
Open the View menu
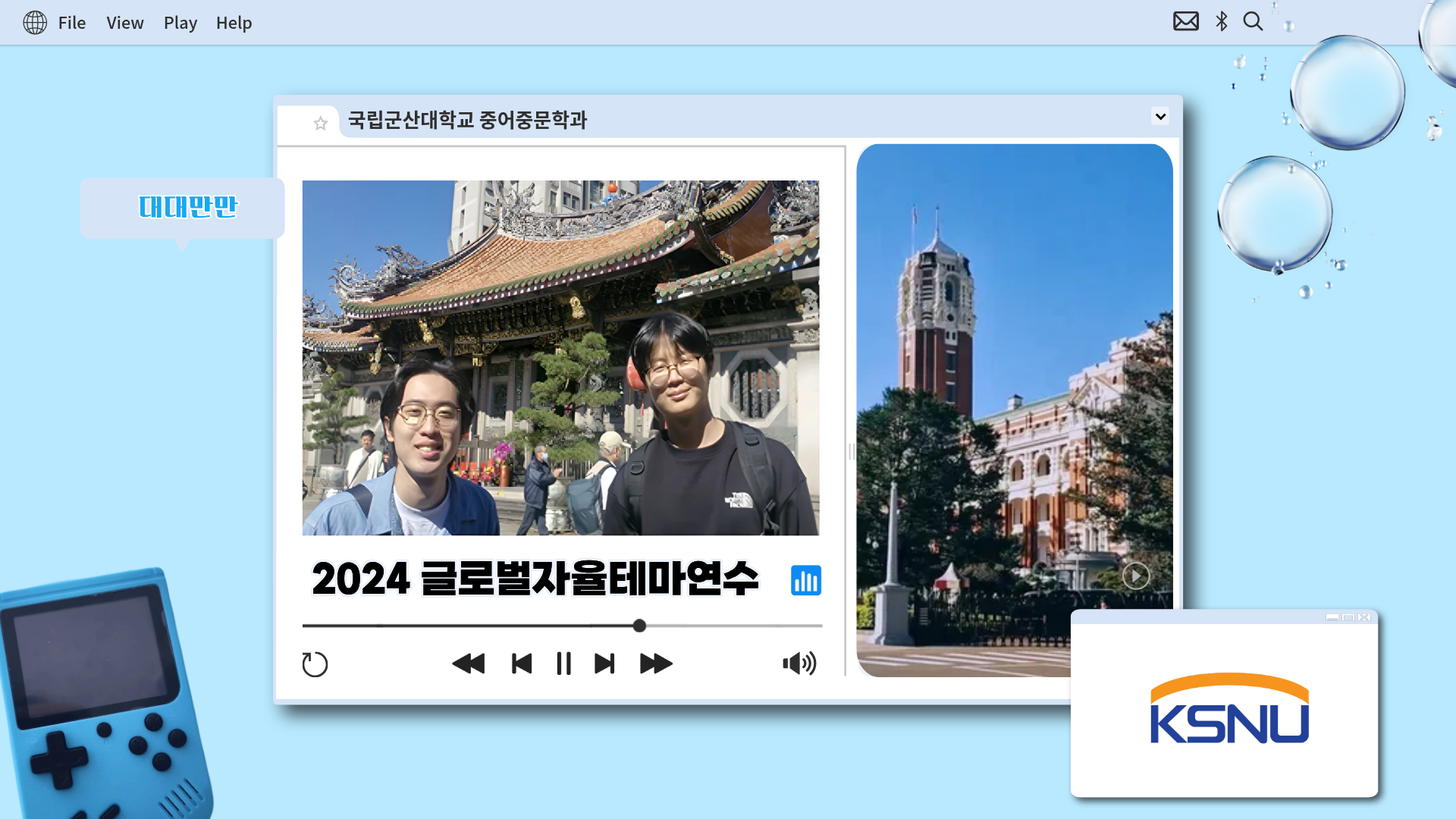[x=125, y=23]
